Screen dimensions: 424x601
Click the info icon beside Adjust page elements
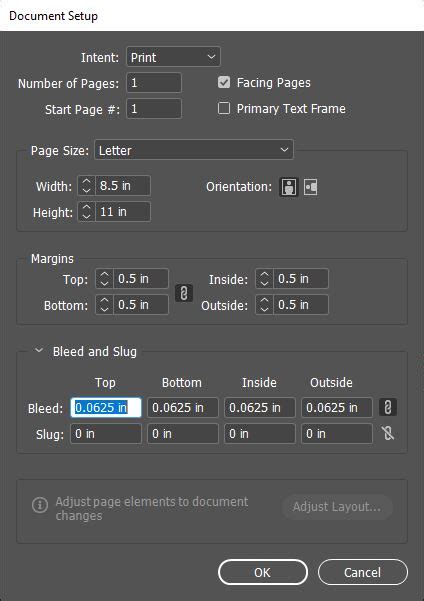(x=40, y=504)
